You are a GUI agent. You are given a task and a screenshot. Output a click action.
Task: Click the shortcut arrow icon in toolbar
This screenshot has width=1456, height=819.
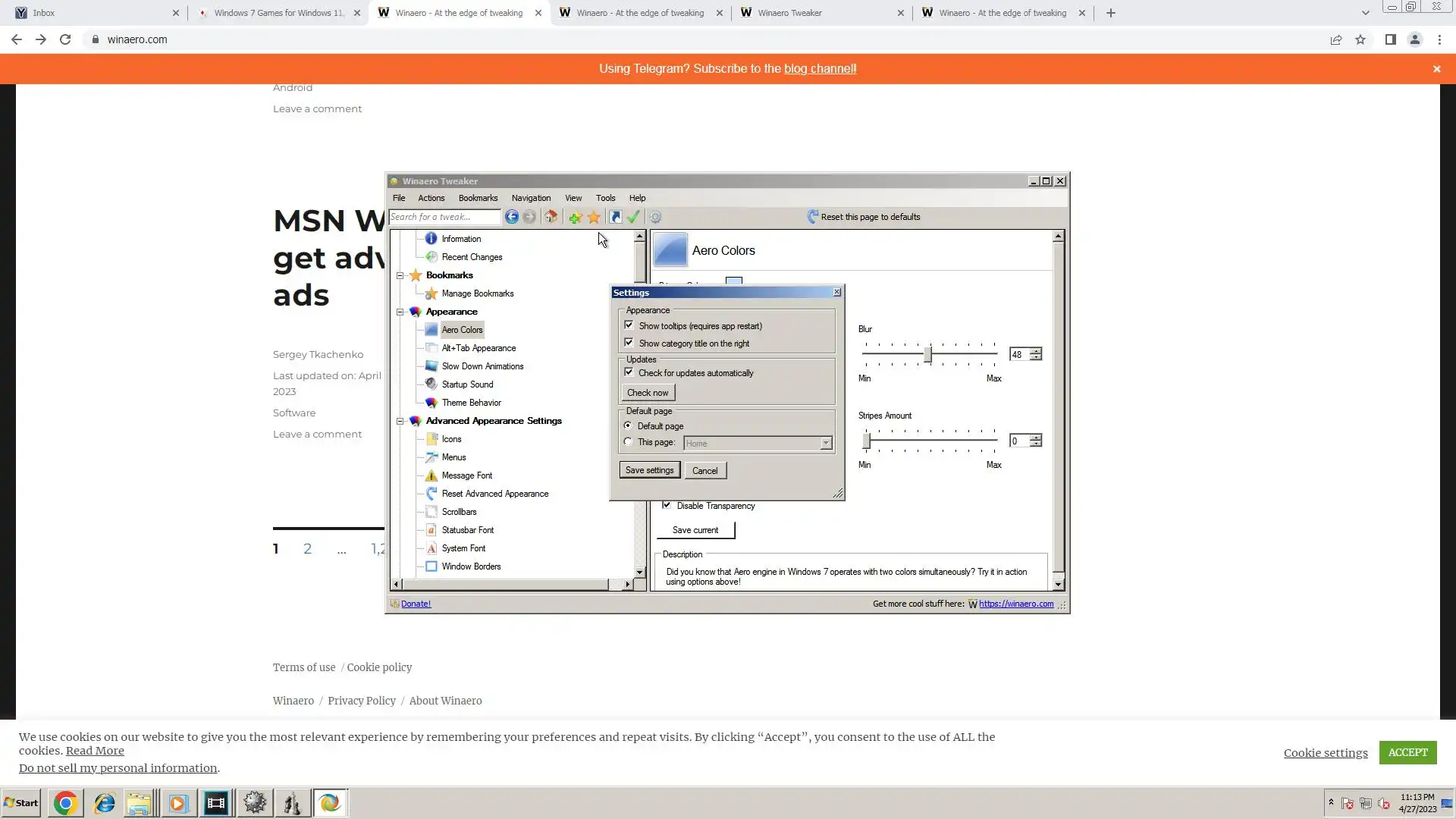coord(616,218)
